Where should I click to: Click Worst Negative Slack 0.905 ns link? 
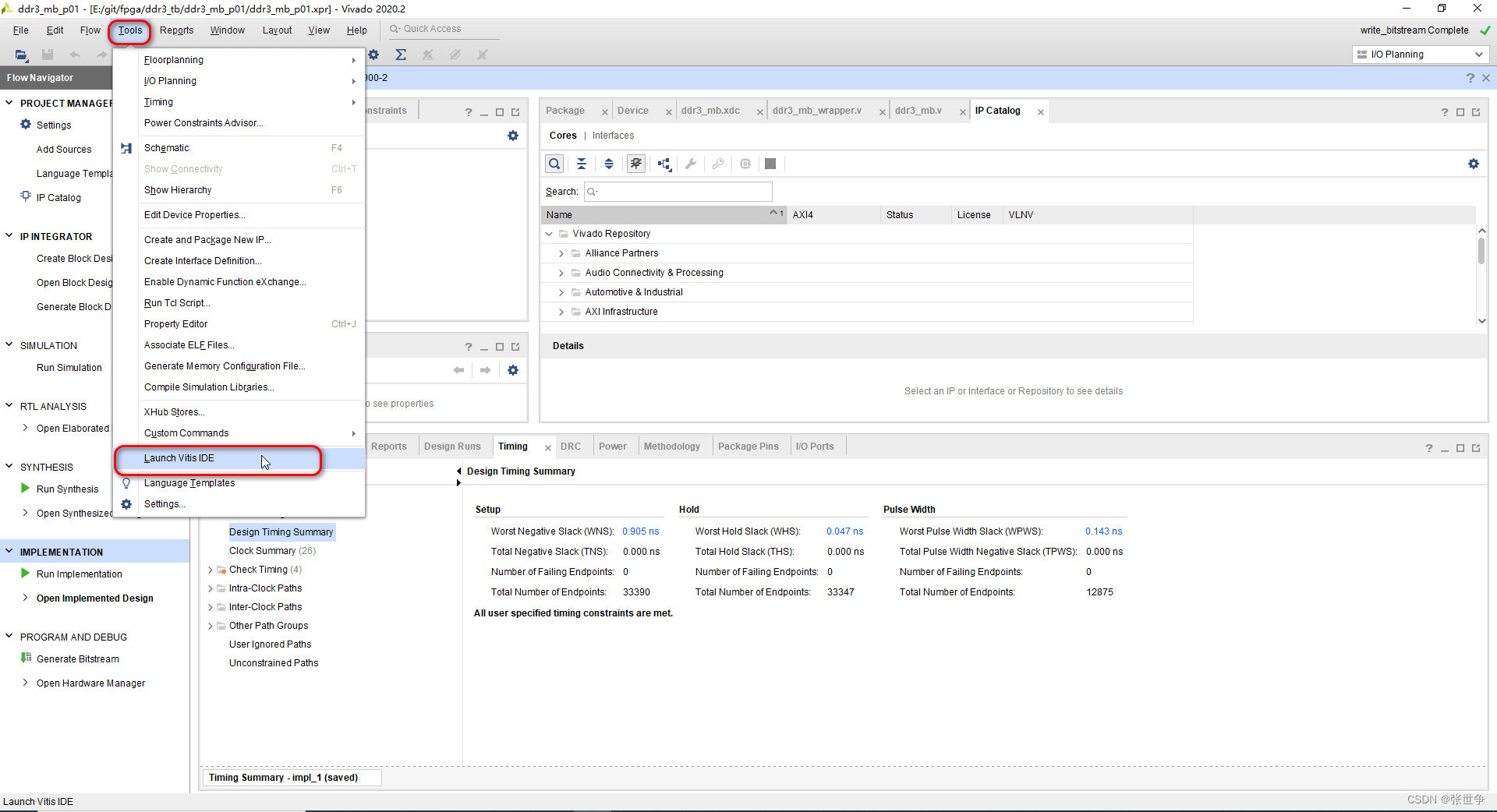pyautogui.click(x=641, y=531)
